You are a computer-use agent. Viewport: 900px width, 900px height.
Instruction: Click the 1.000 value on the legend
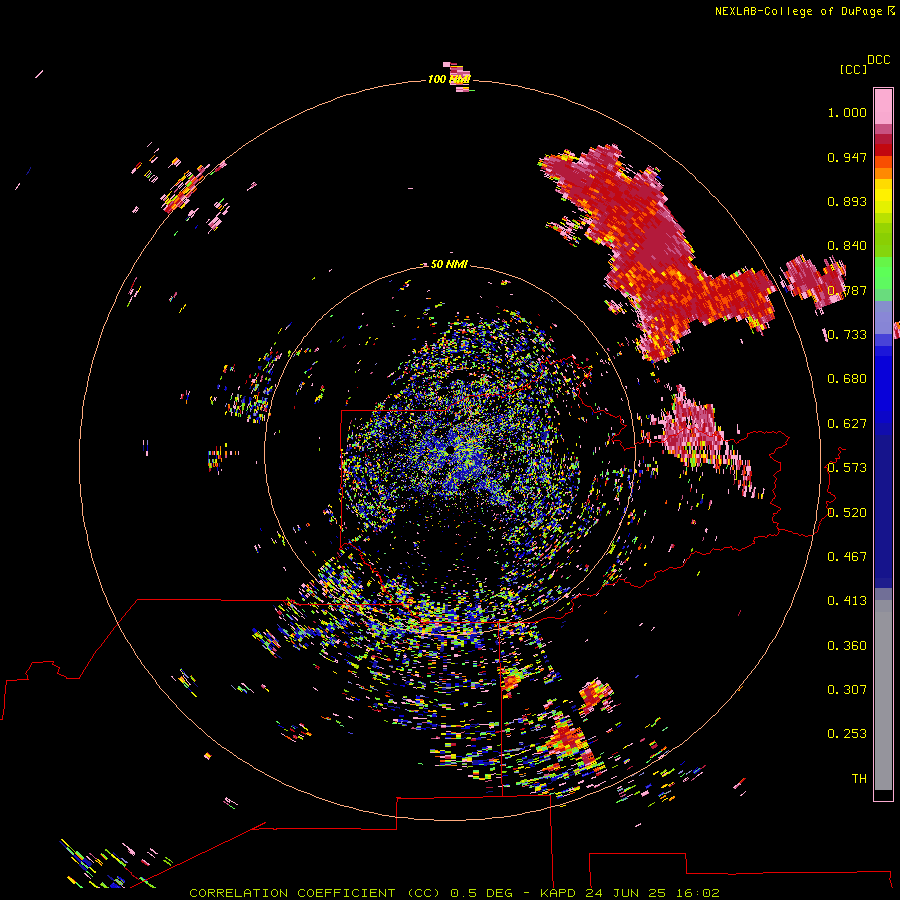(x=847, y=112)
